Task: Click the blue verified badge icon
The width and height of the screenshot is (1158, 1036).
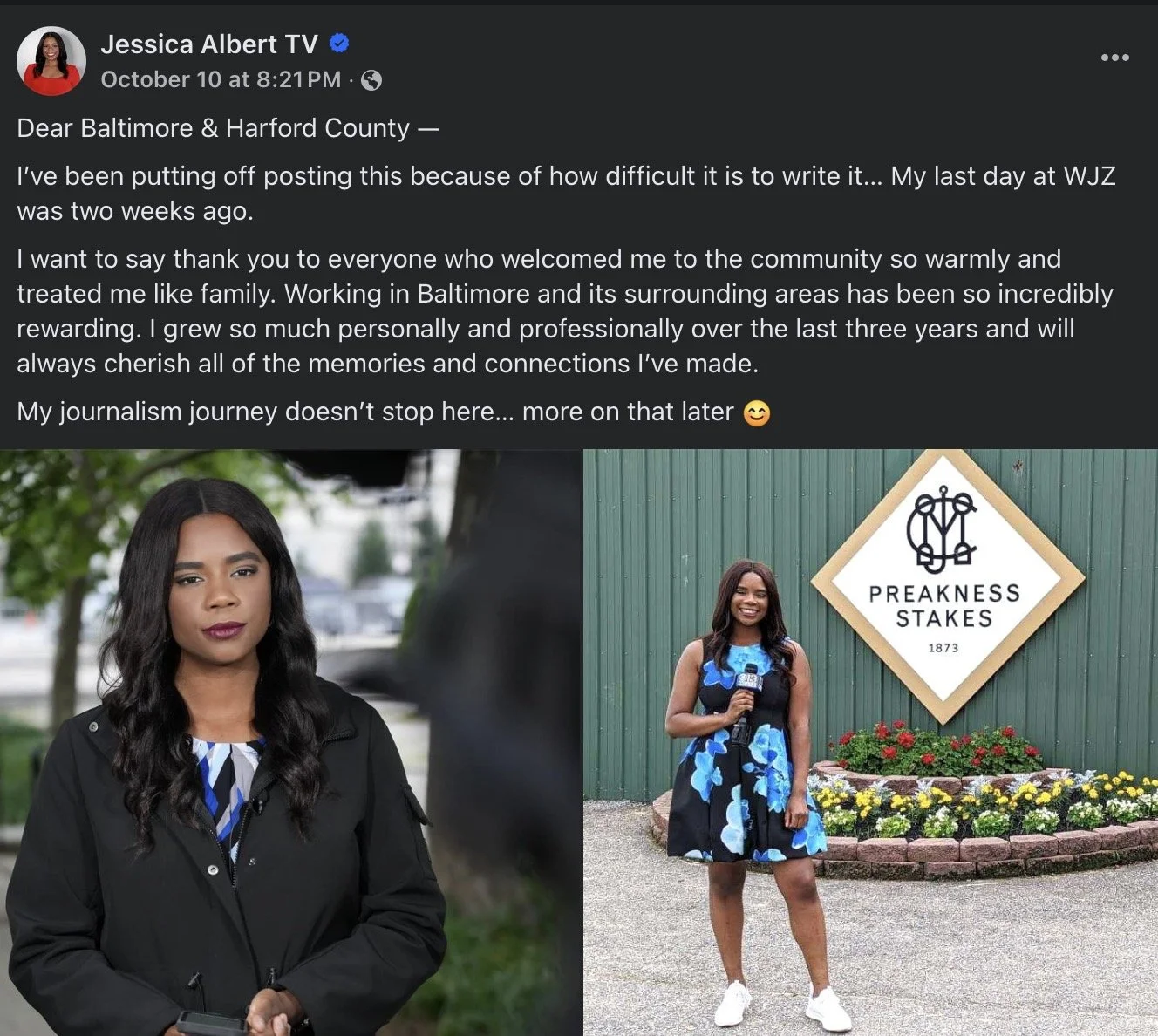Action: 340,43
